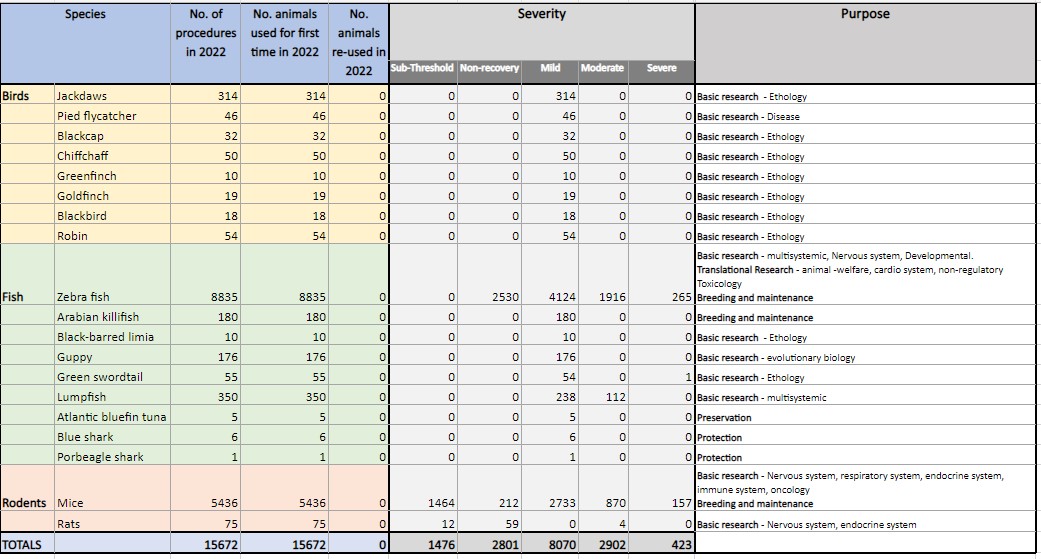Select the Atlantic bluefin tuna cell
This screenshot has width=1041, height=559.
(112, 416)
